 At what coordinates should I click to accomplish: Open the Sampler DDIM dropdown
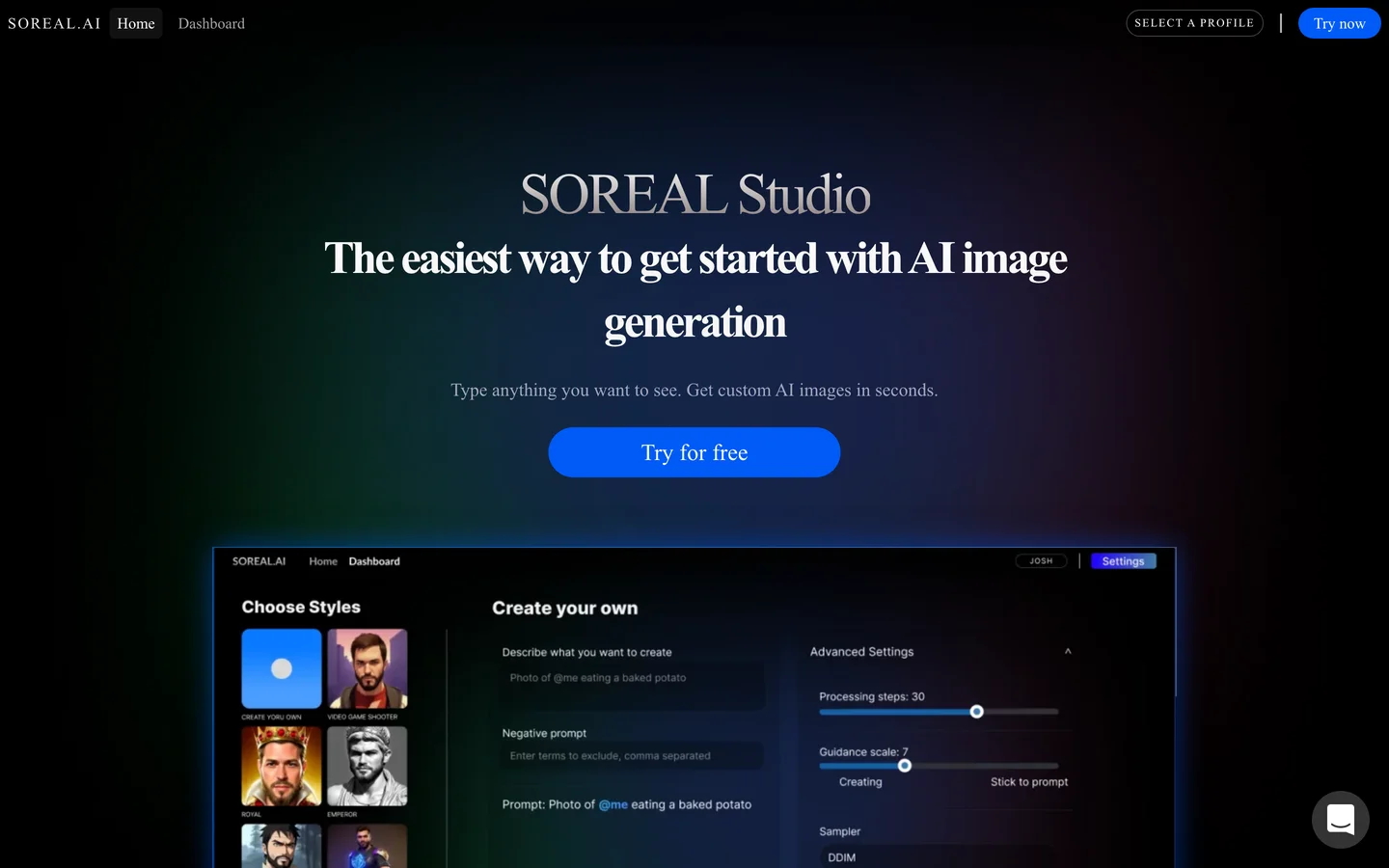(938, 856)
